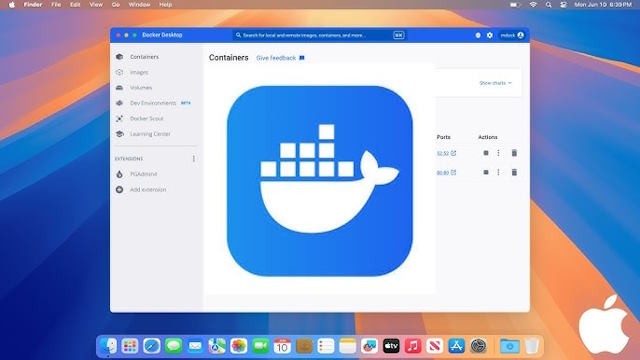This screenshot has height=360, width=640.
Task: Stop the container in the 80:80 row
Action: point(486,172)
